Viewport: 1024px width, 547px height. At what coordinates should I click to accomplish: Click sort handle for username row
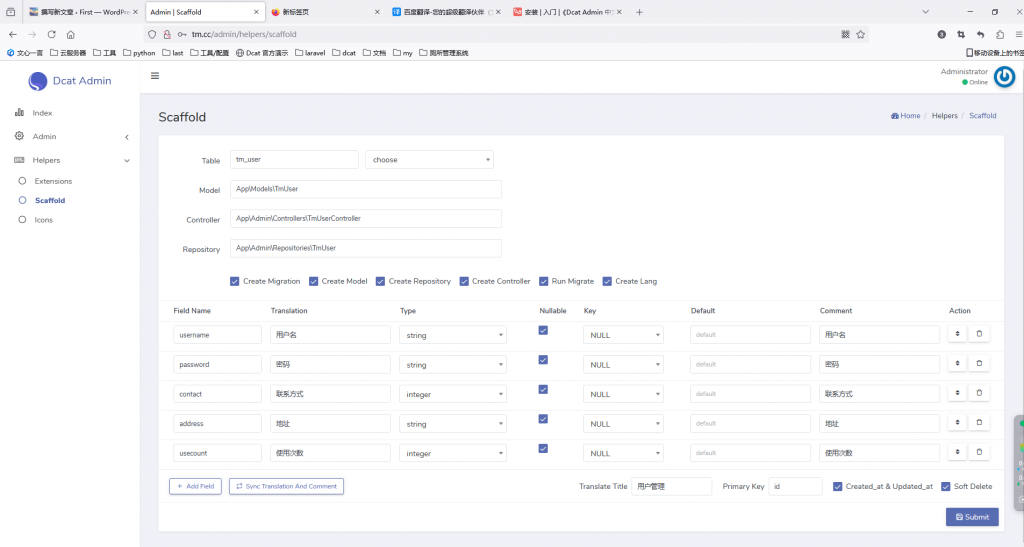[x=957, y=334]
